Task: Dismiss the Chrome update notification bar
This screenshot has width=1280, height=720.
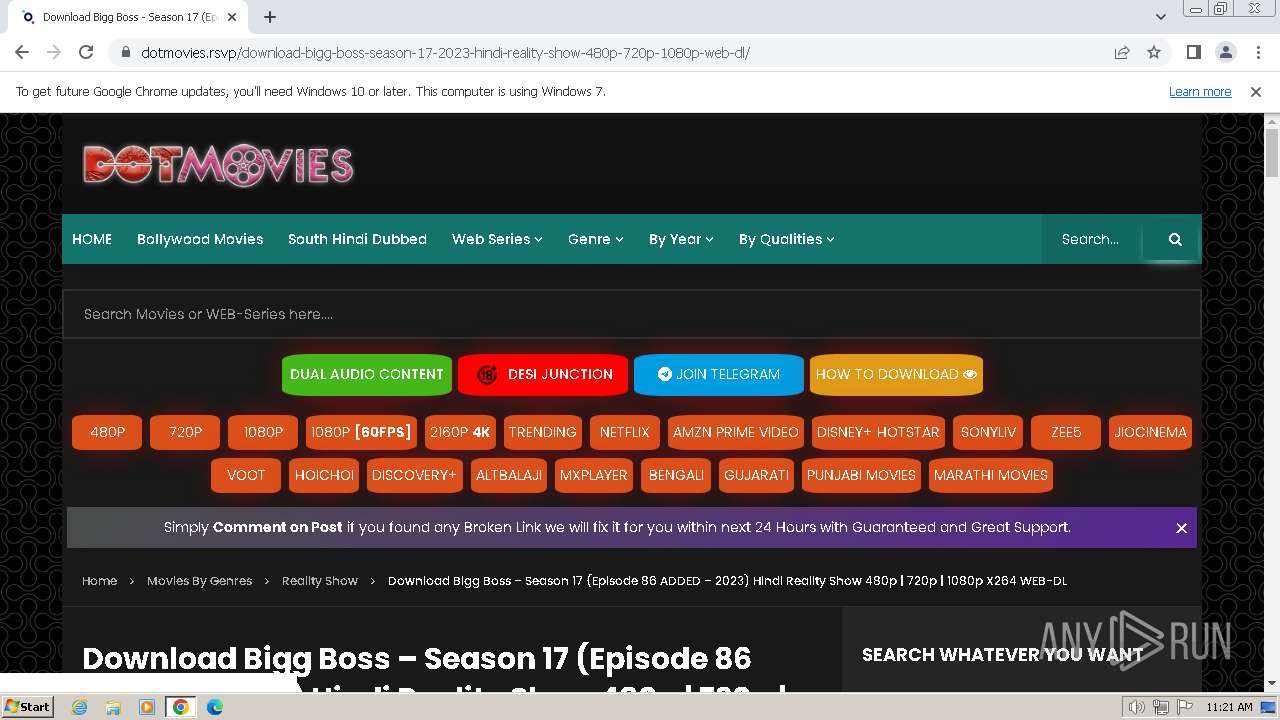Action: (1256, 92)
